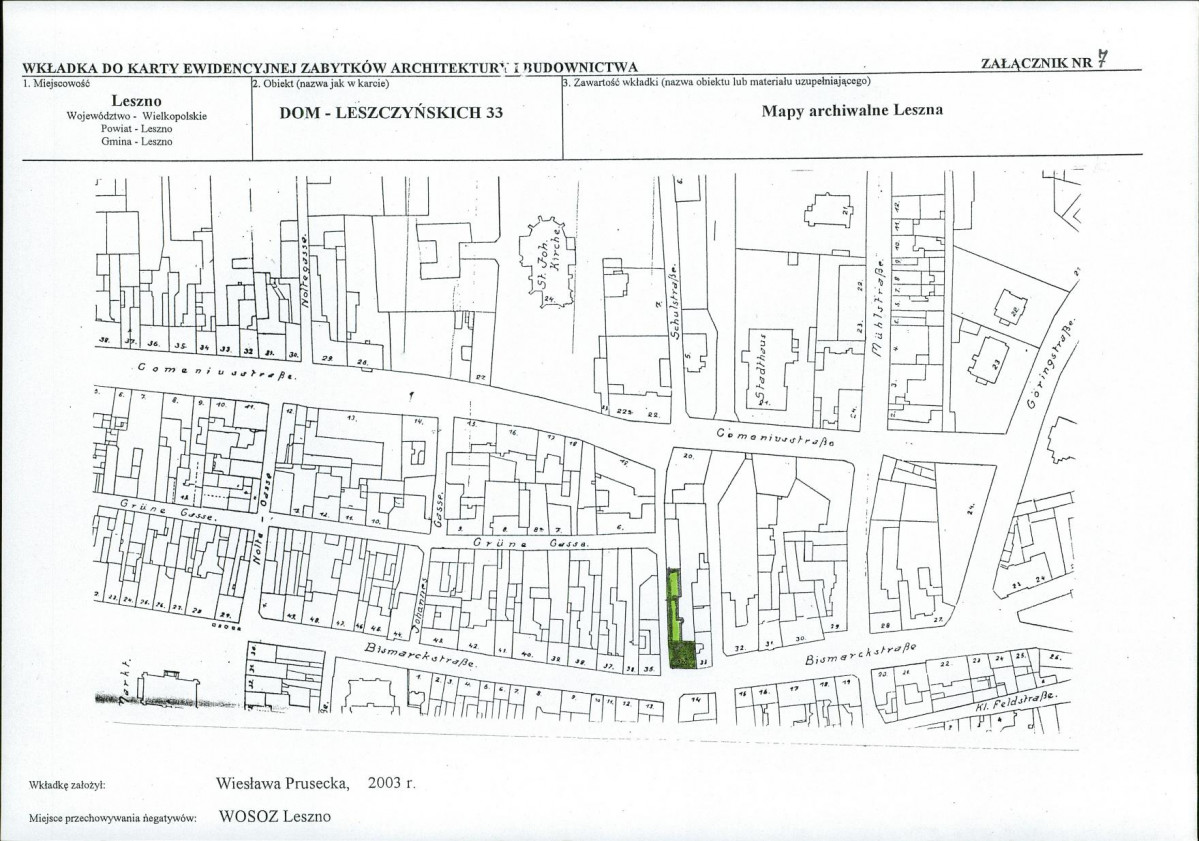1199x841 pixels.
Task: Click the "Gmina - Leszno" line
Action: tap(137, 141)
